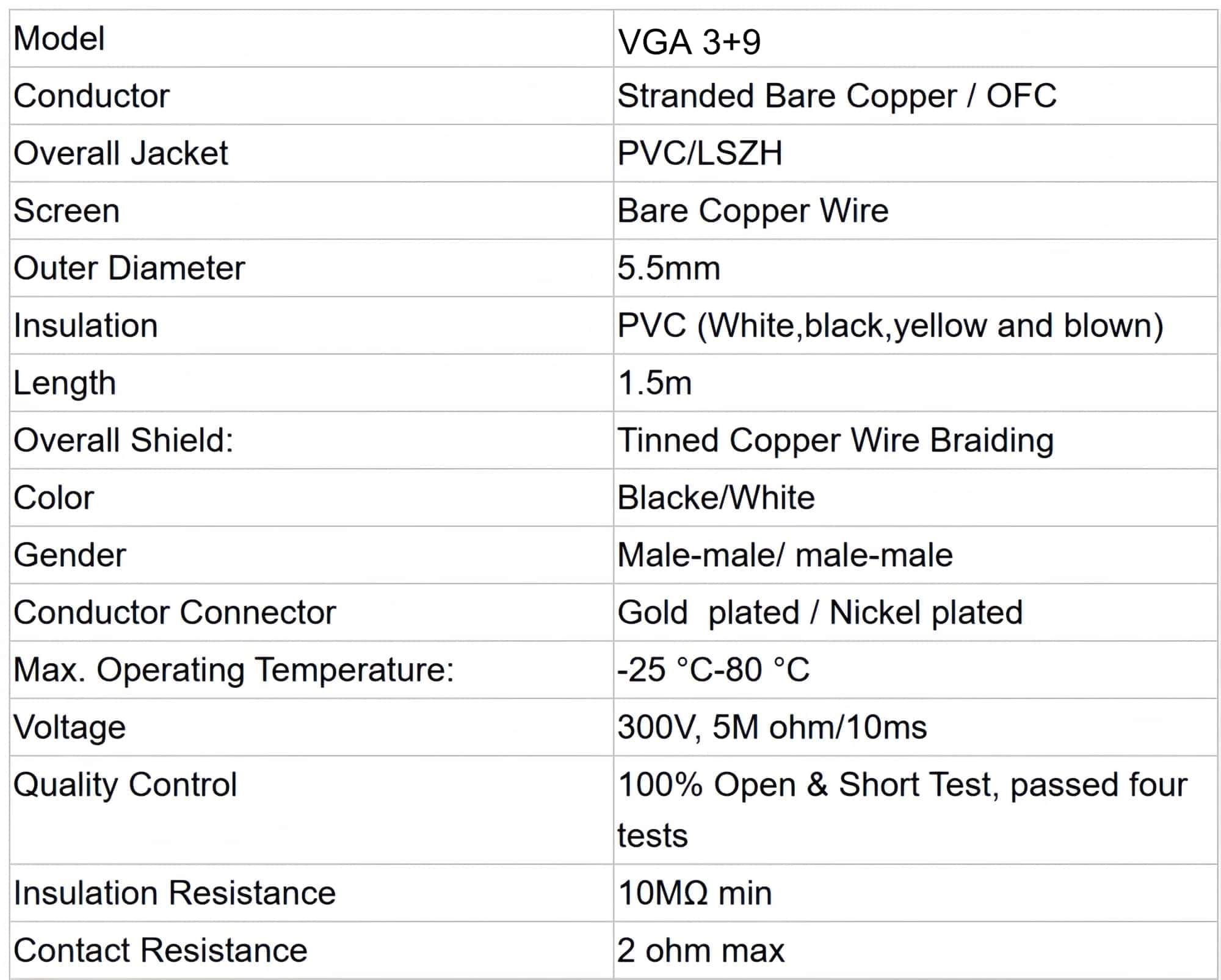Select the "Overall Jacket" row label
This screenshot has height=980, width=1221.
pyautogui.click(x=121, y=153)
